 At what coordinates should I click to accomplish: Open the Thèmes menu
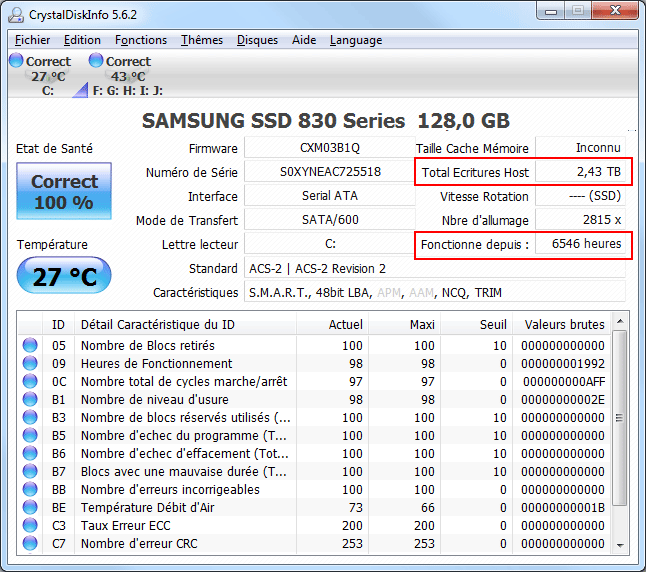coord(202,40)
